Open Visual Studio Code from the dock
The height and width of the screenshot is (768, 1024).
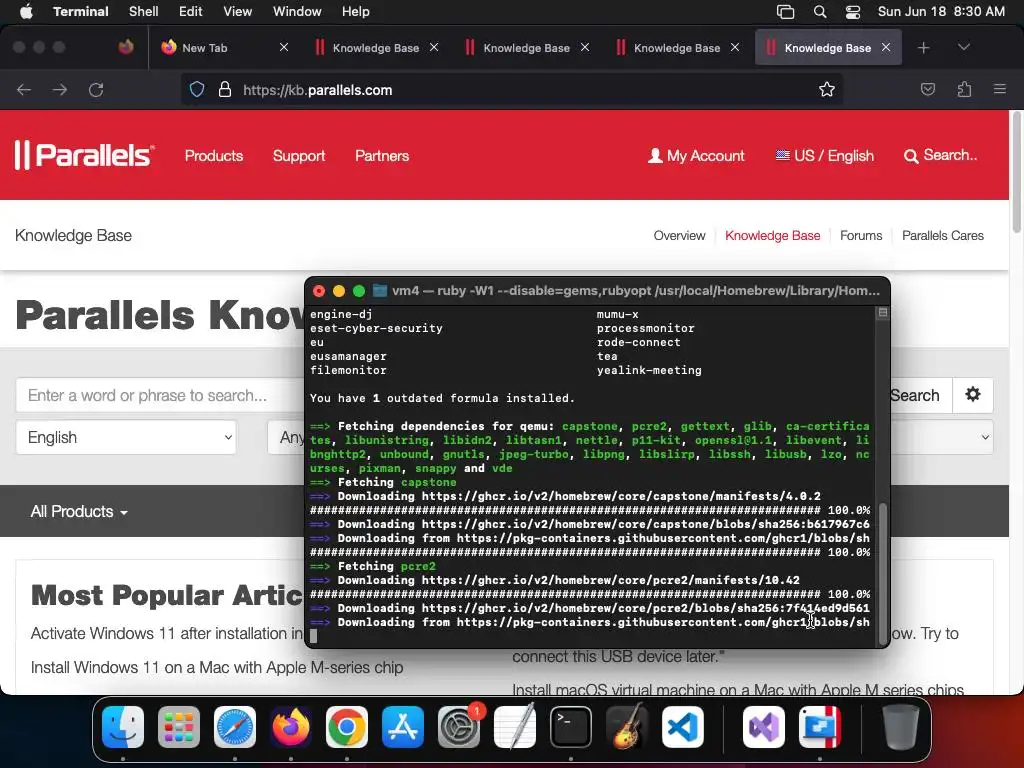[x=683, y=727]
